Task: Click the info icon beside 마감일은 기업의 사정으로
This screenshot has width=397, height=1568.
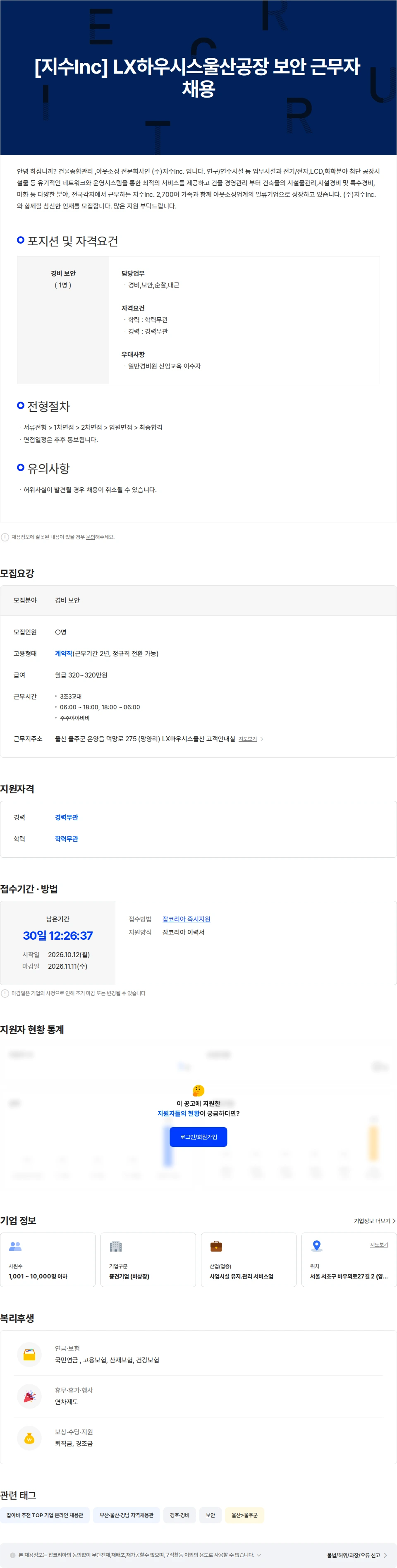Action: 5,993
